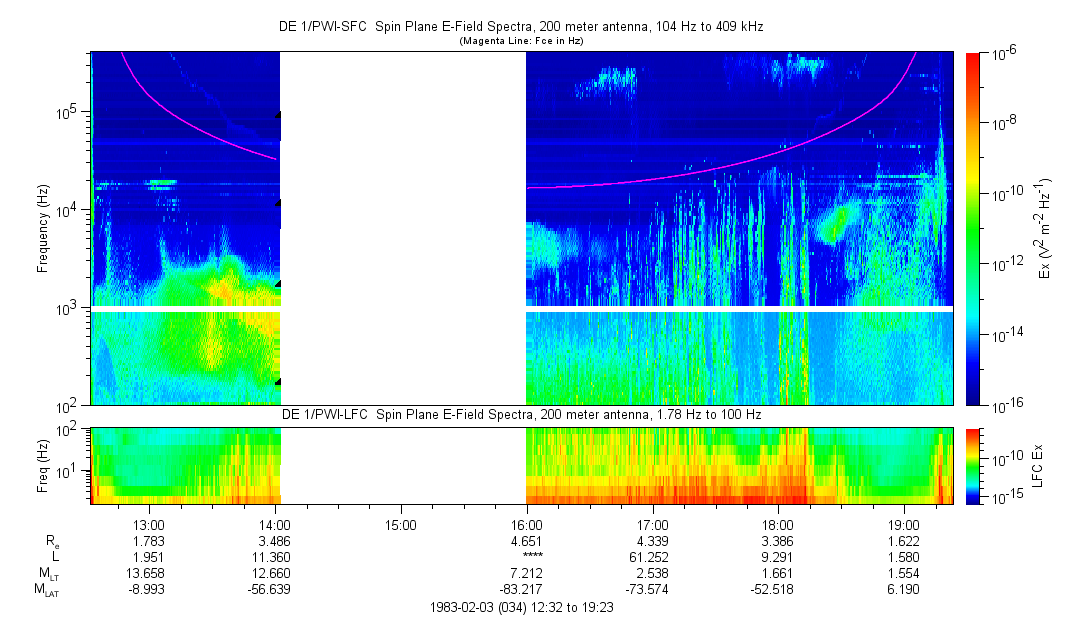Select the 14:00 time tick label
Image resolution: width=1083 pixels, height=620 pixels.
pos(274,523)
